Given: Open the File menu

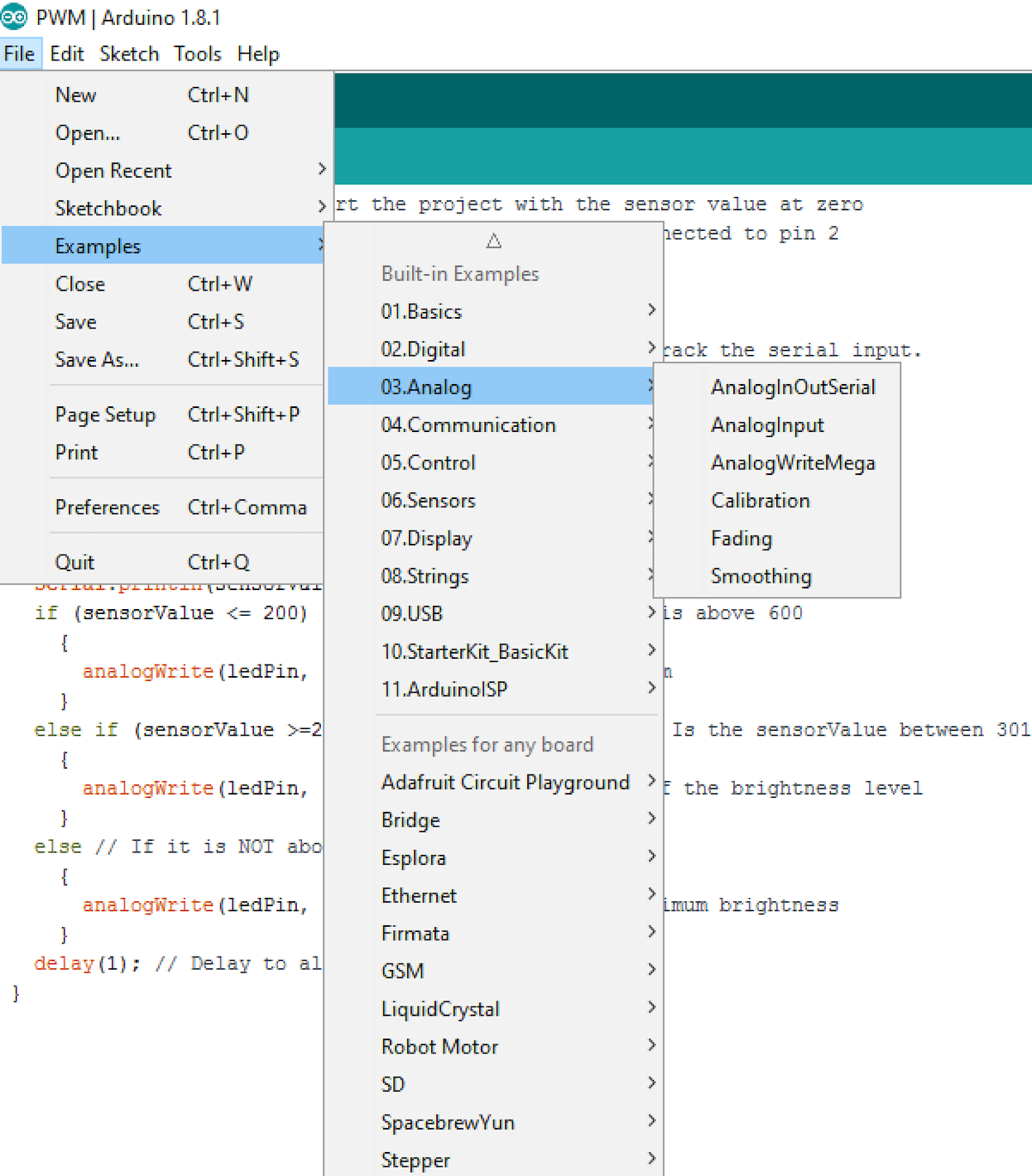Looking at the screenshot, I should pyautogui.click(x=20, y=54).
